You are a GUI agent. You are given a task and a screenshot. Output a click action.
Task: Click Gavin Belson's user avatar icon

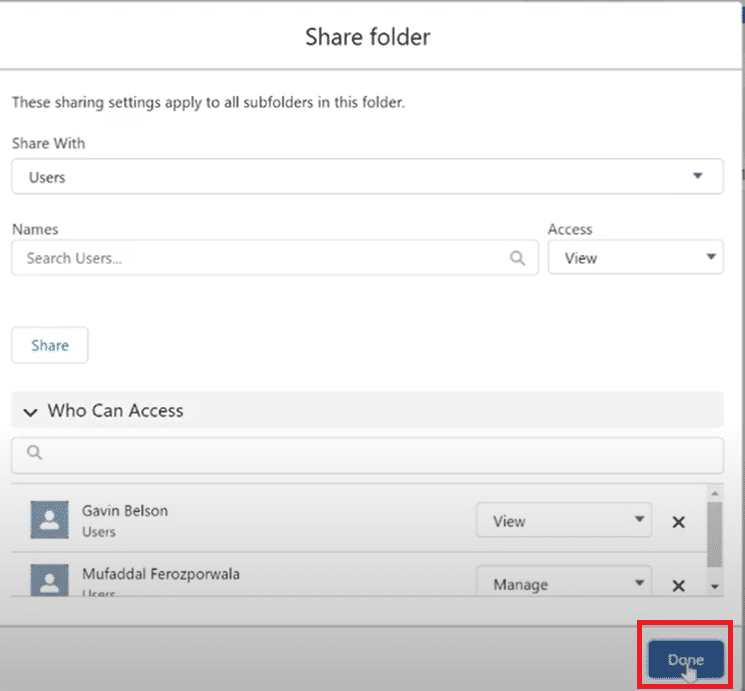coord(49,519)
